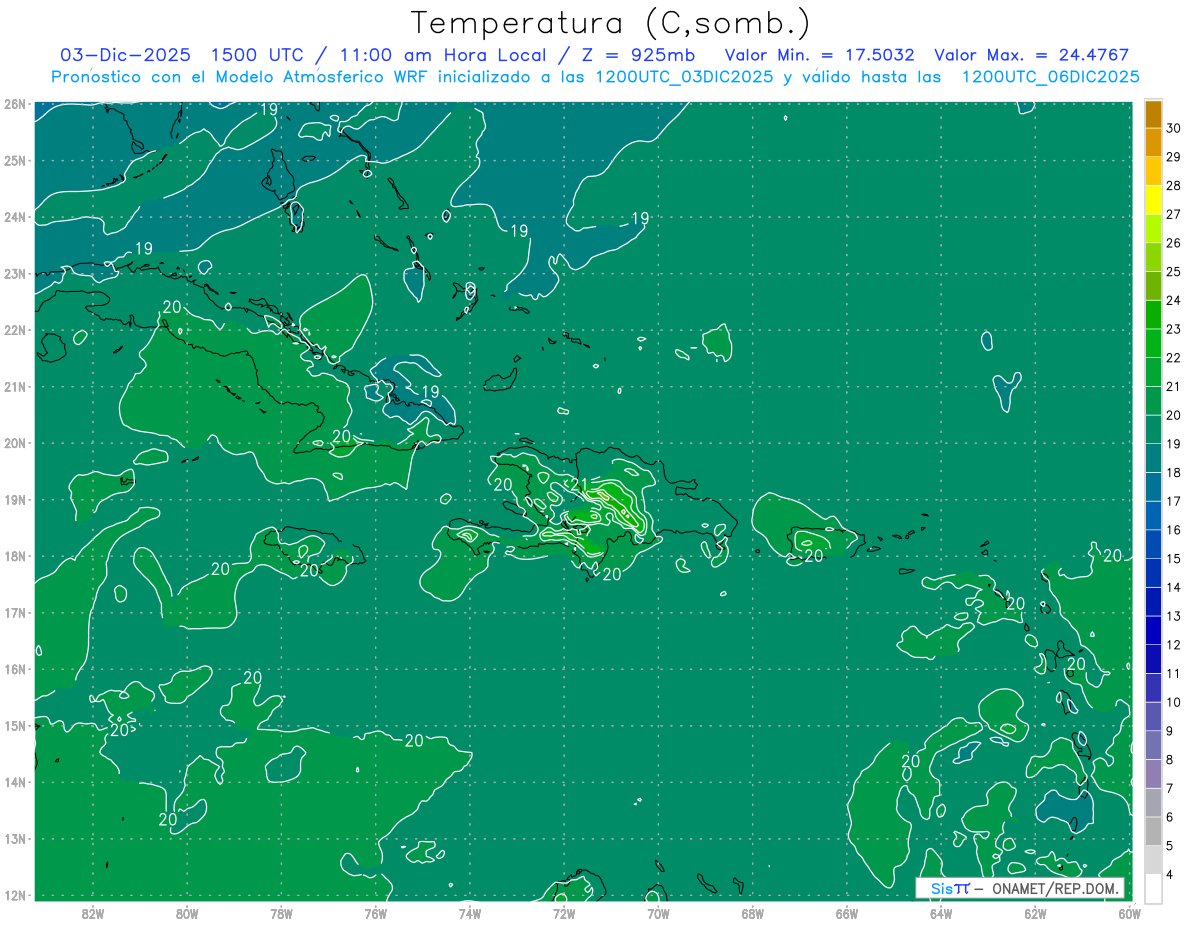Click the ONAMET/REP.DOM. logo box

click(1020, 888)
